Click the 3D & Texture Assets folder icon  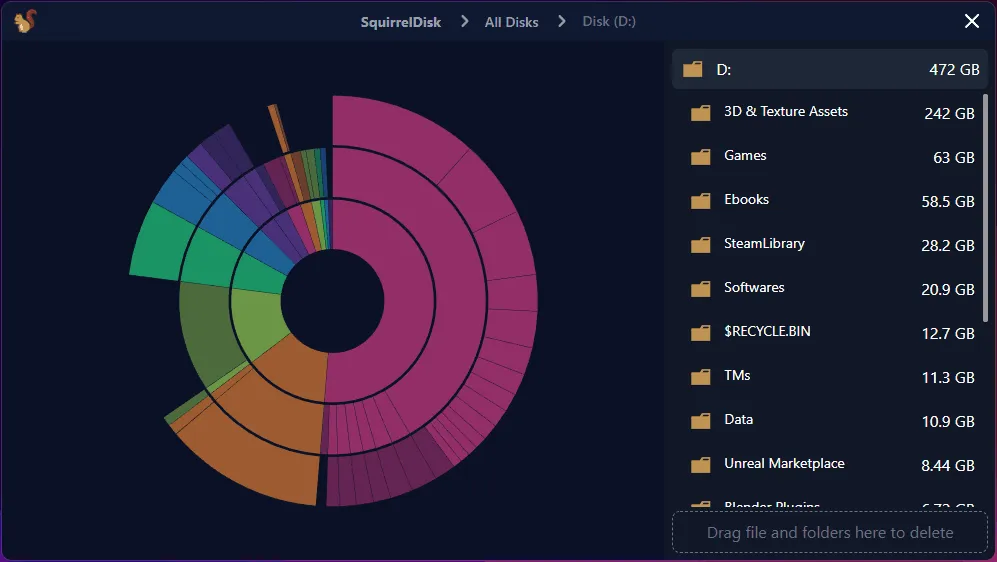click(x=700, y=113)
